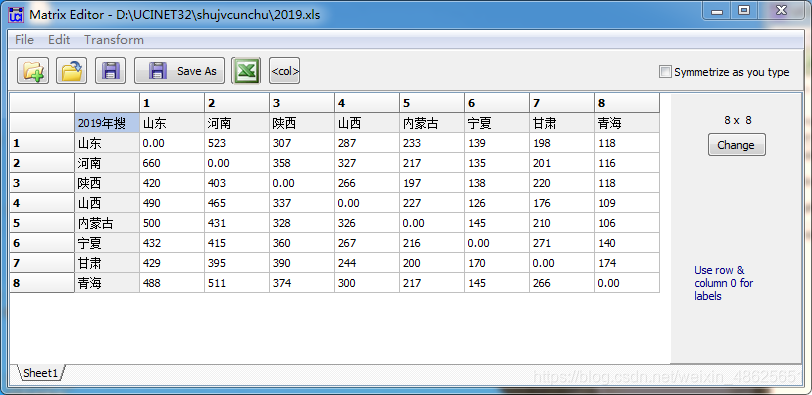
Task: Select 0.00 cell in 山东 row
Action: (172, 143)
